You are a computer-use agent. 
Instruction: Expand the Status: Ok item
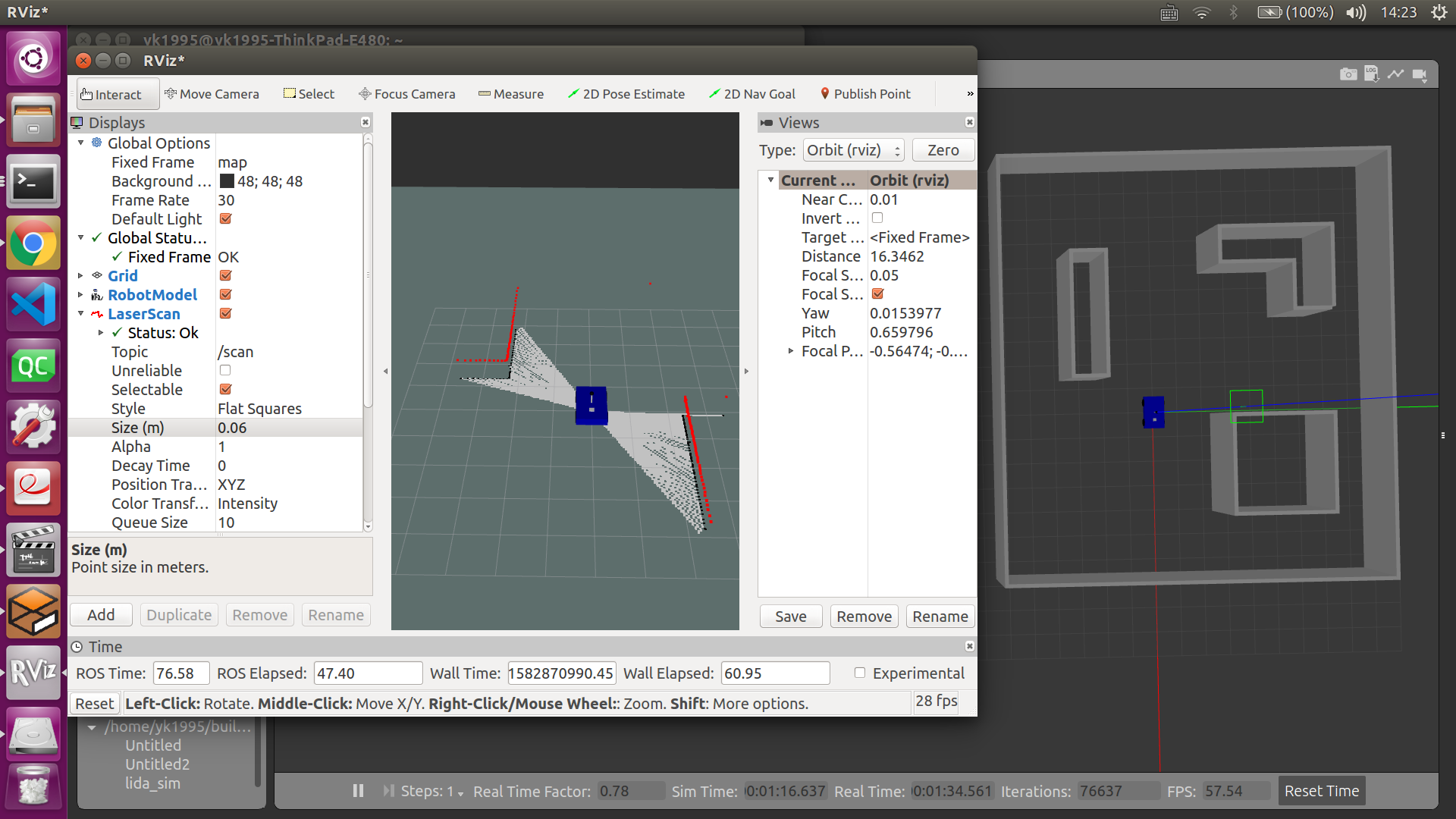tap(101, 333)
